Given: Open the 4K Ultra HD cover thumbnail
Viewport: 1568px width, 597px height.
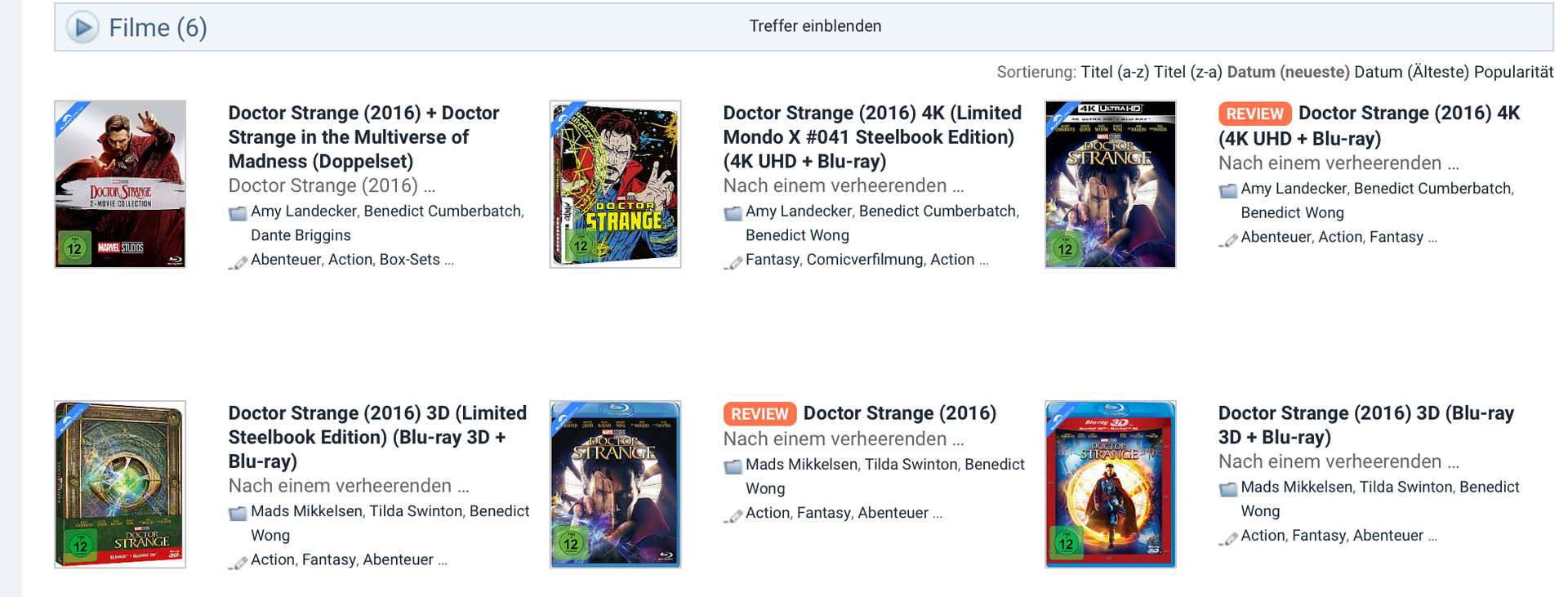Looking at the screenshot, I should pyautogui.click(x=1110, y=184).
